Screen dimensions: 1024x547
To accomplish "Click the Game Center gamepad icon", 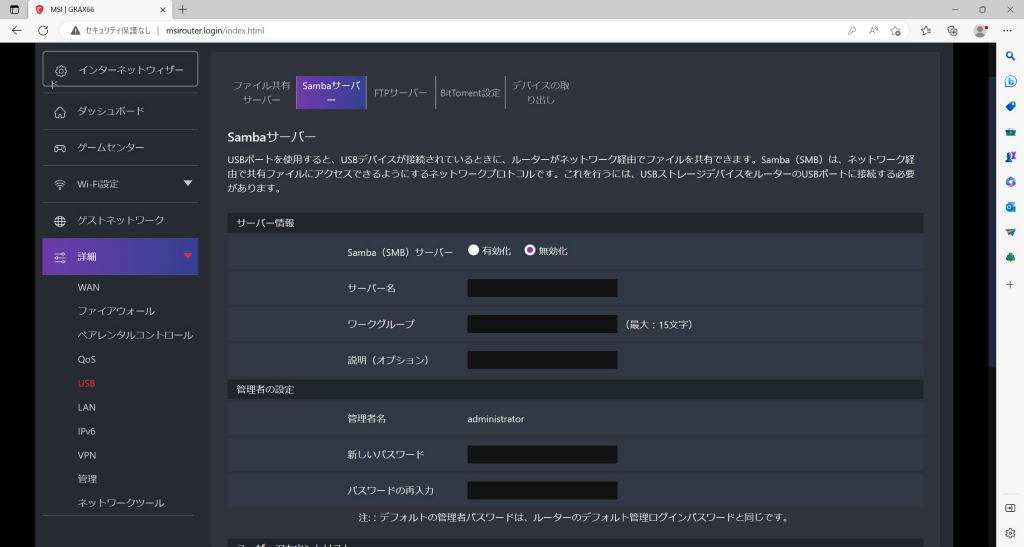I will coord(59,148).
